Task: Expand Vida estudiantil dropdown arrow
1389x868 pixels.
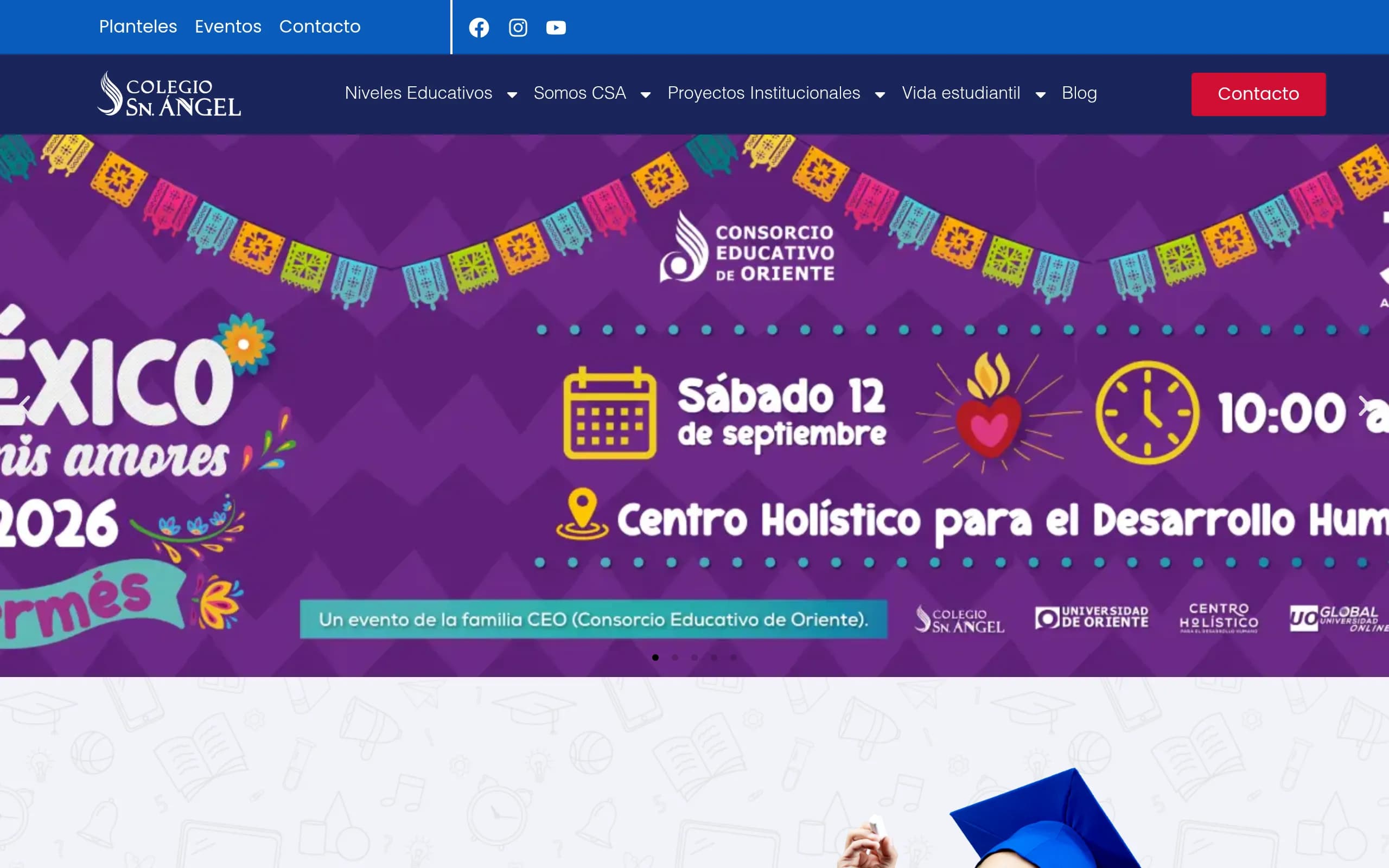Action: click(1041, 95)
